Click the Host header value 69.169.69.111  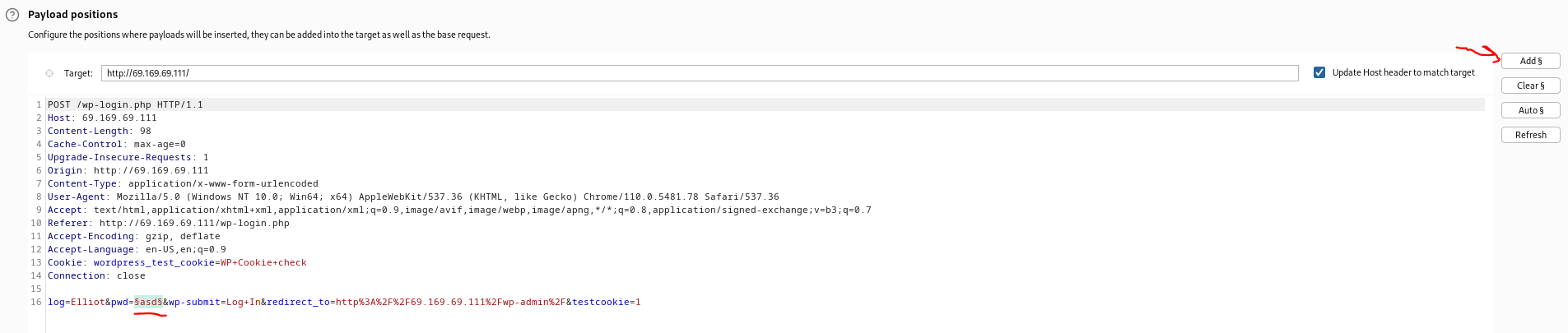tap(119, 118)
